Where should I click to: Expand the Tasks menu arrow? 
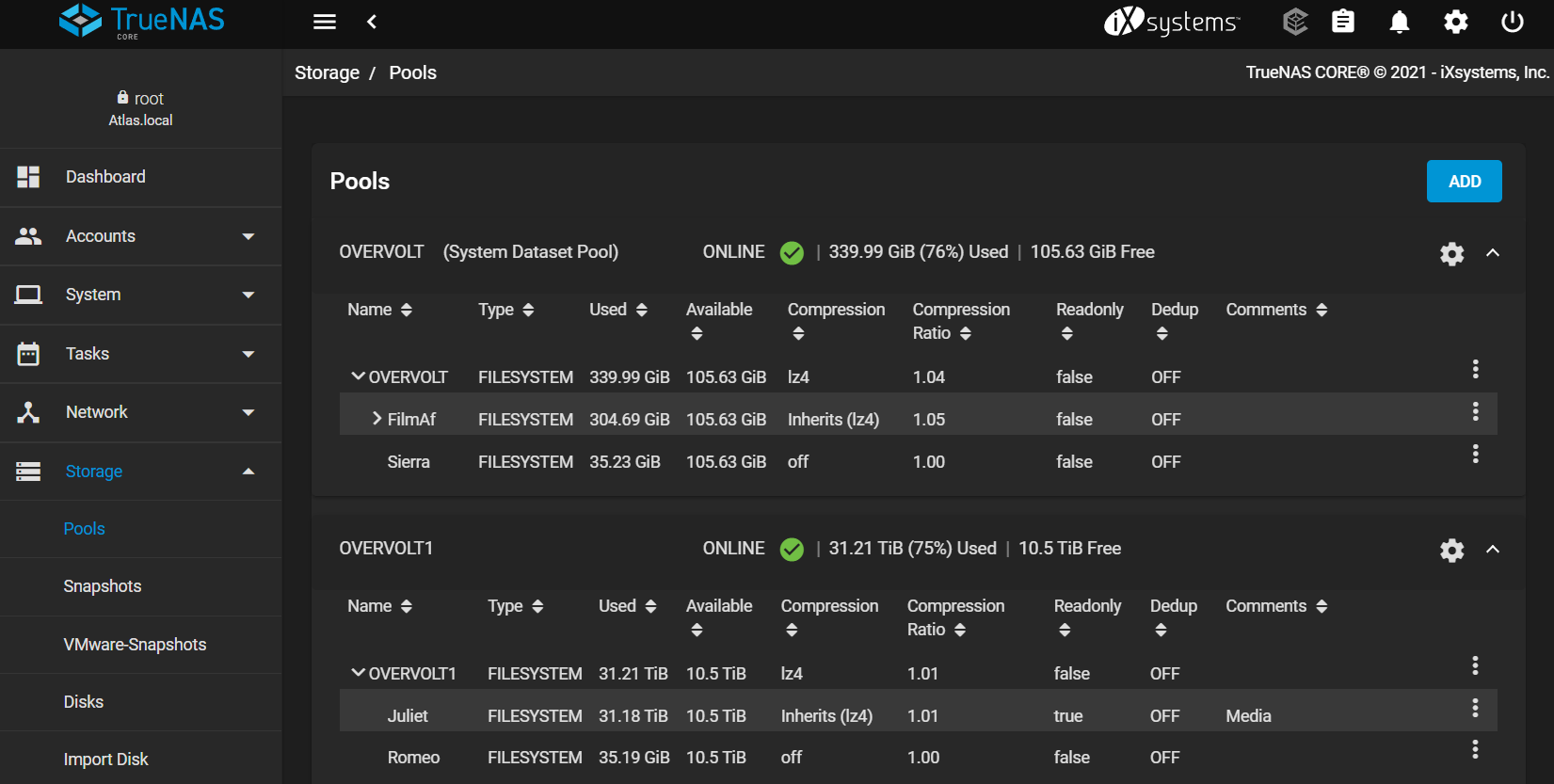[x=248, y=354]
